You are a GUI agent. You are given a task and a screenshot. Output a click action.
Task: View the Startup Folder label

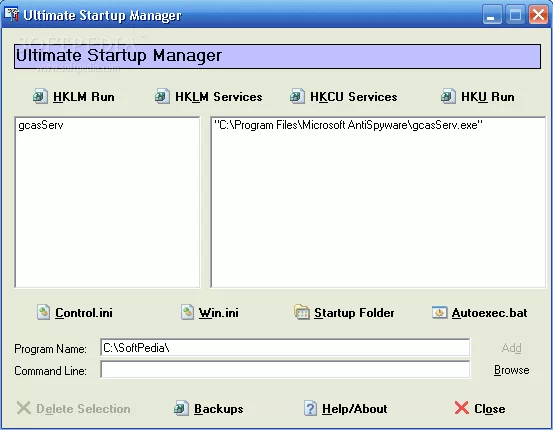354,313
